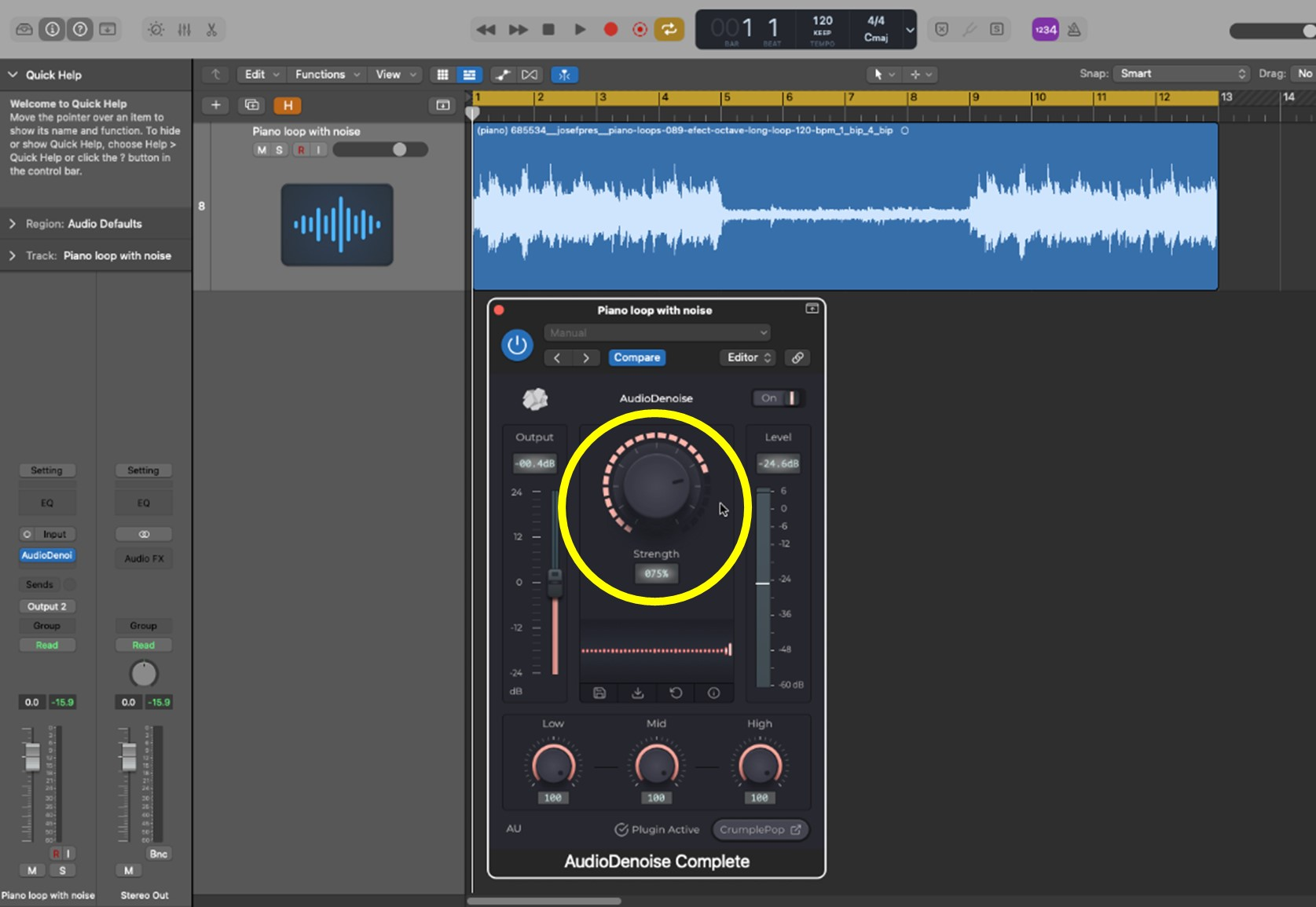Click the CrumplePop external link button
Image resolution: width=1316 pixels, height=907 pixels.
760,829
